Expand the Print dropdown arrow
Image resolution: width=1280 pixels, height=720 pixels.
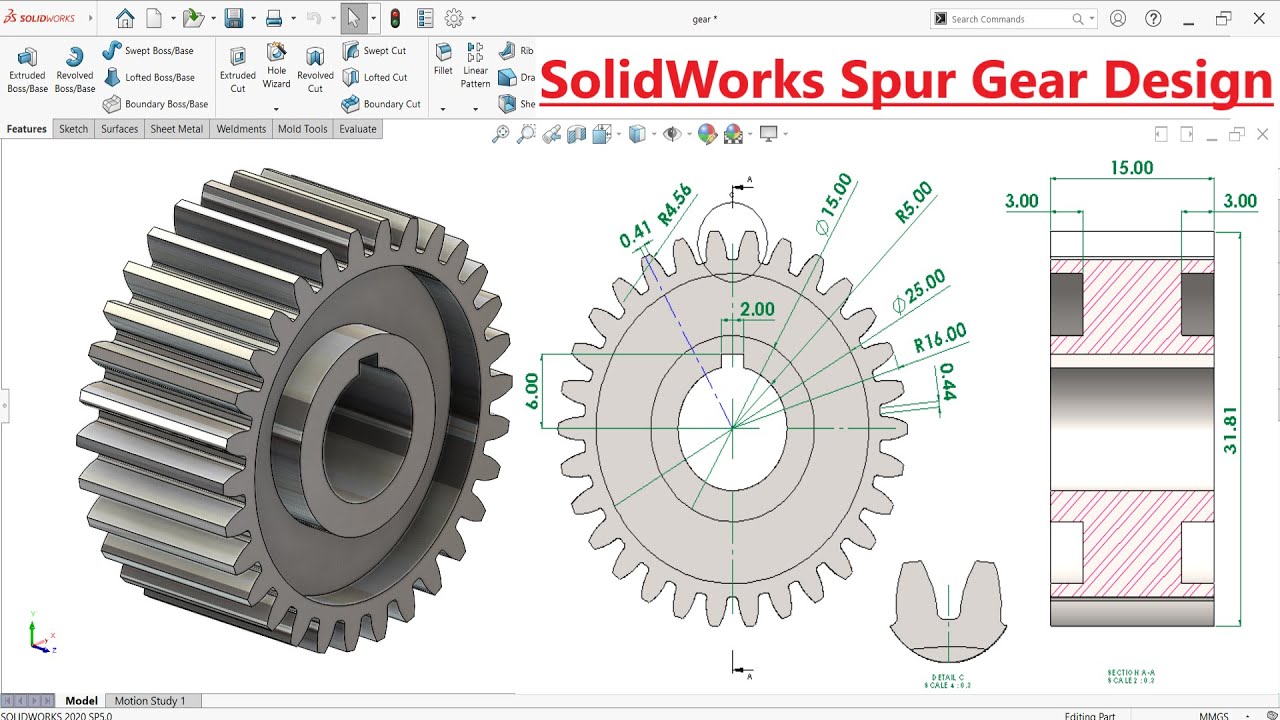click(x=292, y=19)
